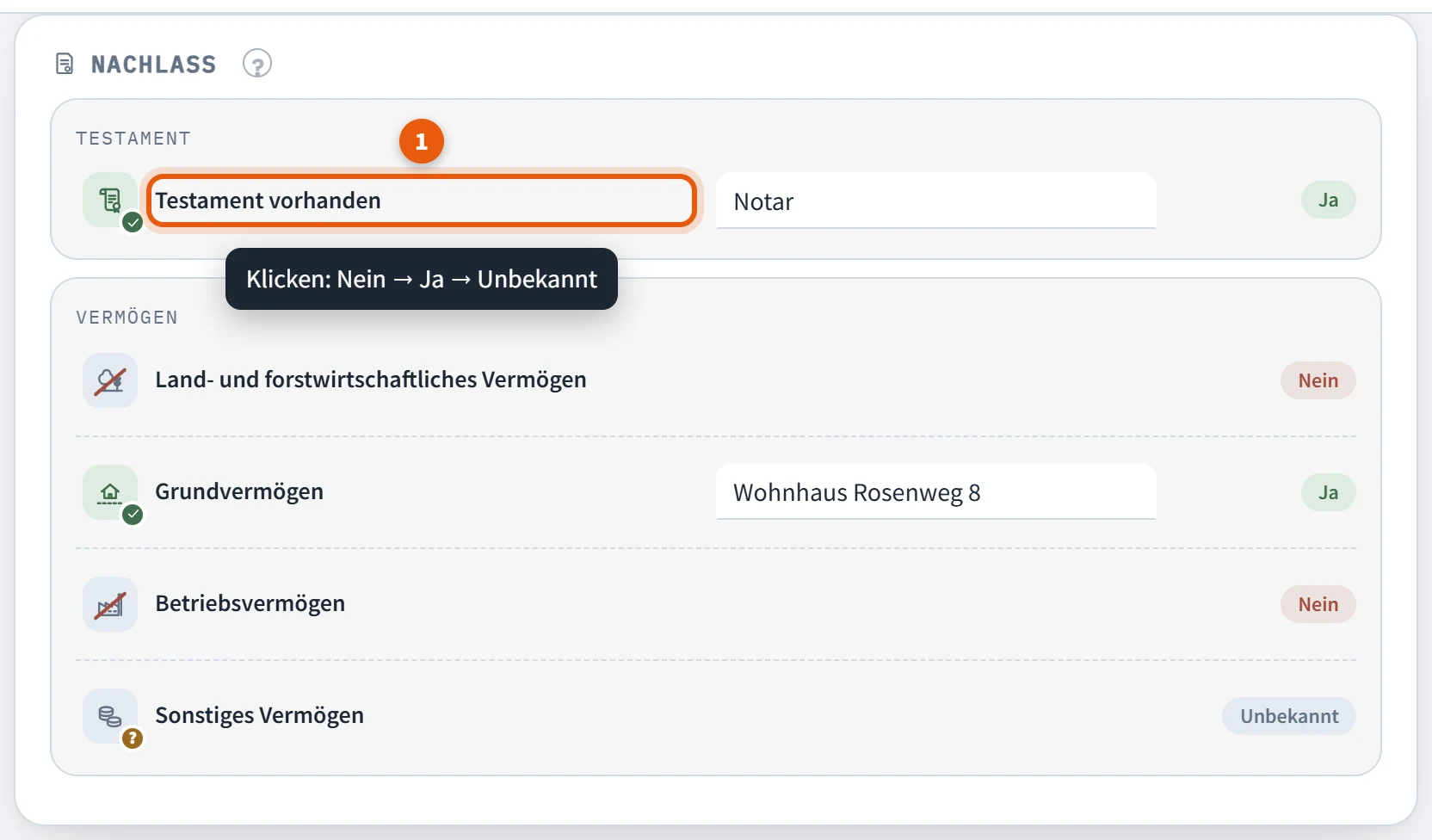1432x840 pixels.
Task: Toggle Nein badge for Land- und forstwirtschaftliches Vermögen
Action: pos(1318,380)
